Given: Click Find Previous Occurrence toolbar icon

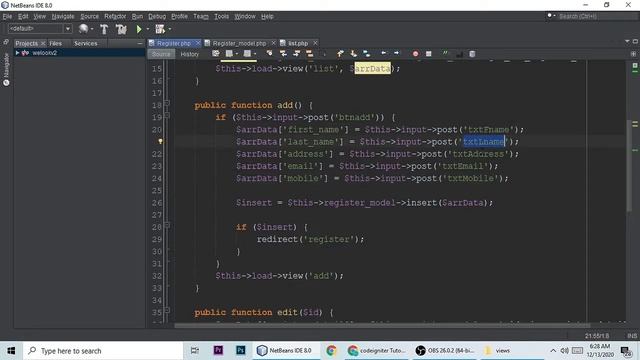Looking at the screenshot, I should pyautogui.click(x=283, y=53).
